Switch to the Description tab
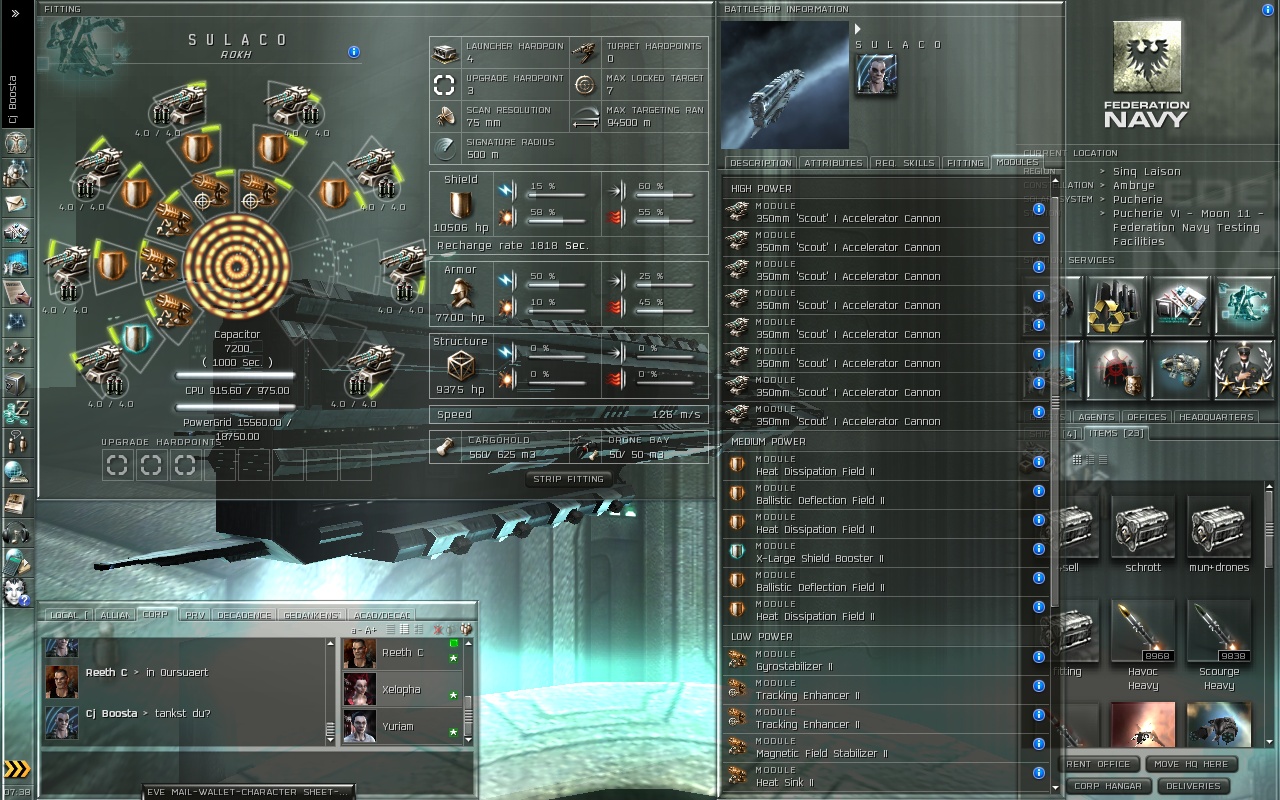Image resolution: width=1280 pixels, height=800 pixels. tap(761, 163)
